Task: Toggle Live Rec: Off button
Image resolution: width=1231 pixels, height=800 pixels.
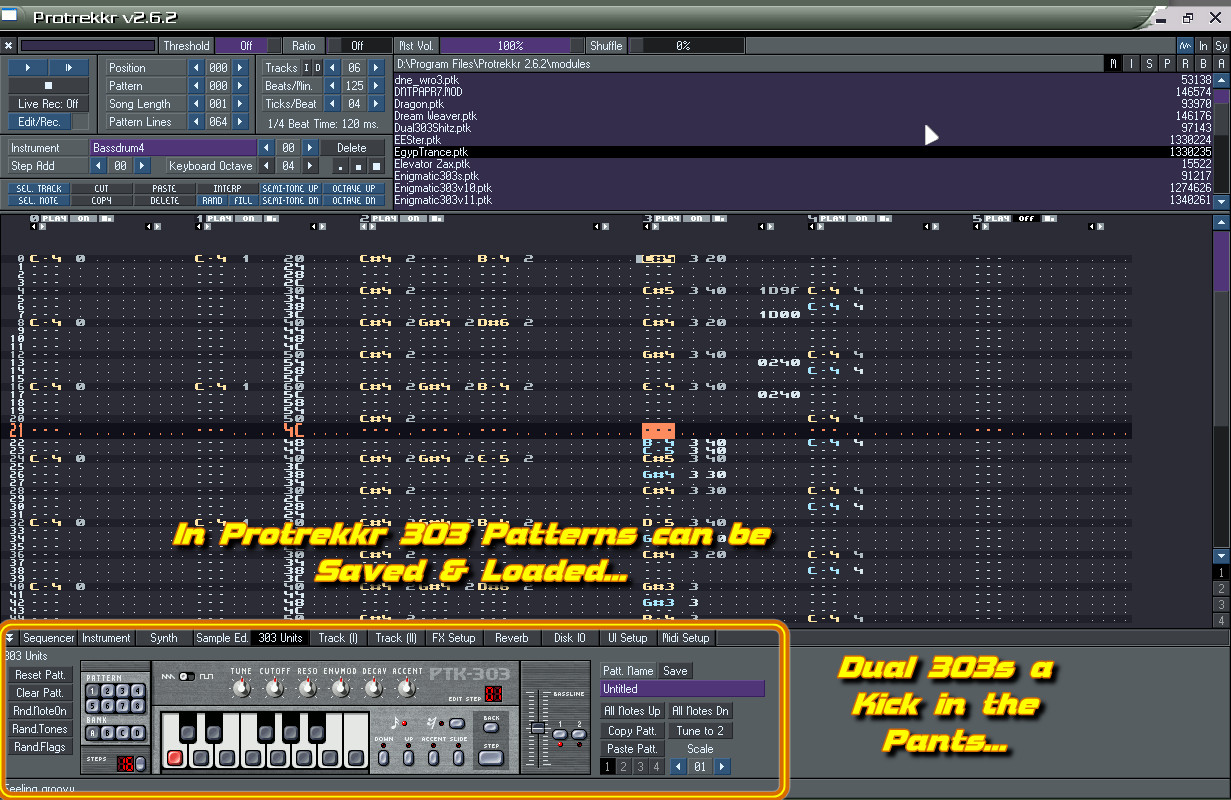Action: 48,104
